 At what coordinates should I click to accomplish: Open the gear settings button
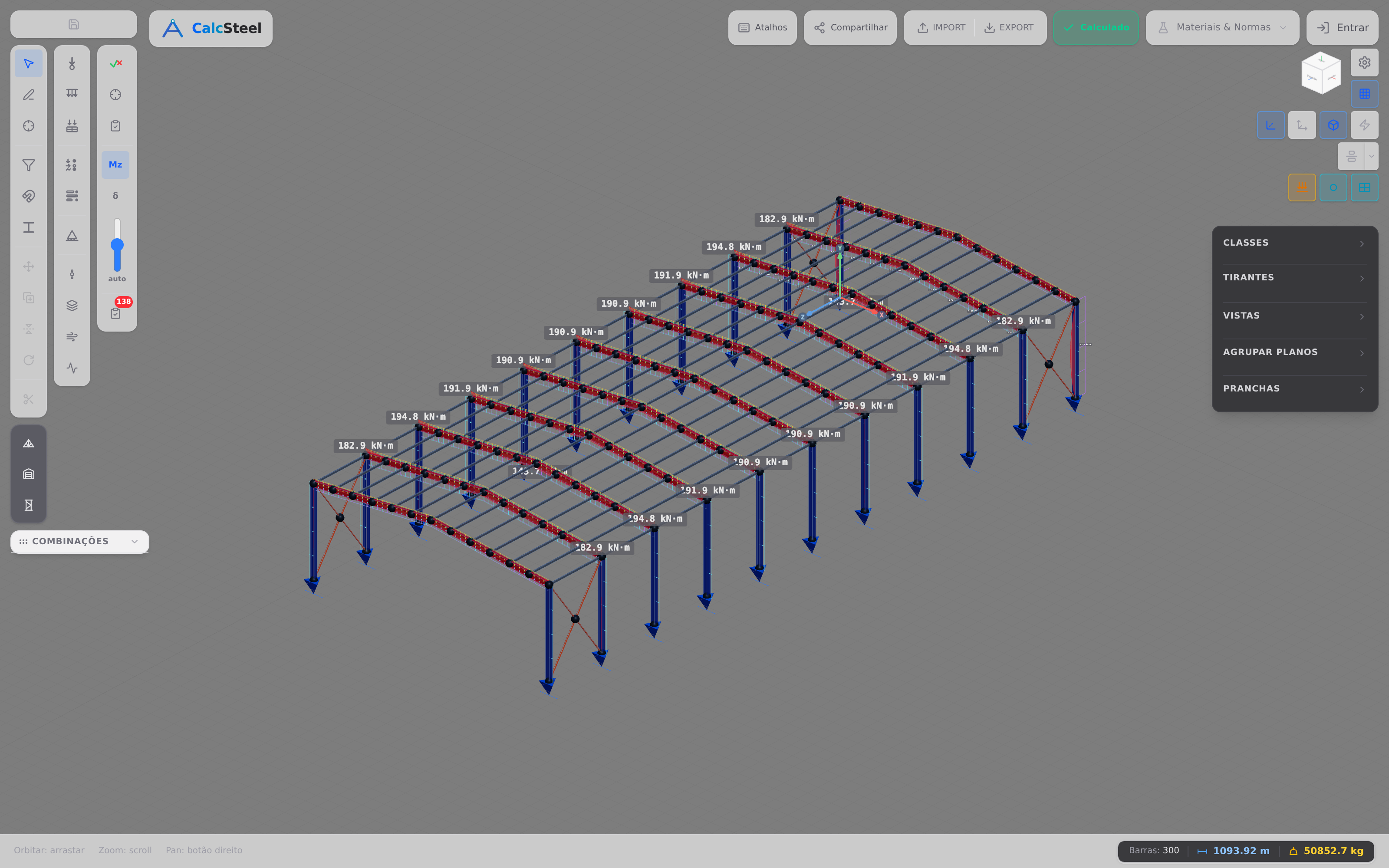tap(1364, 62)
